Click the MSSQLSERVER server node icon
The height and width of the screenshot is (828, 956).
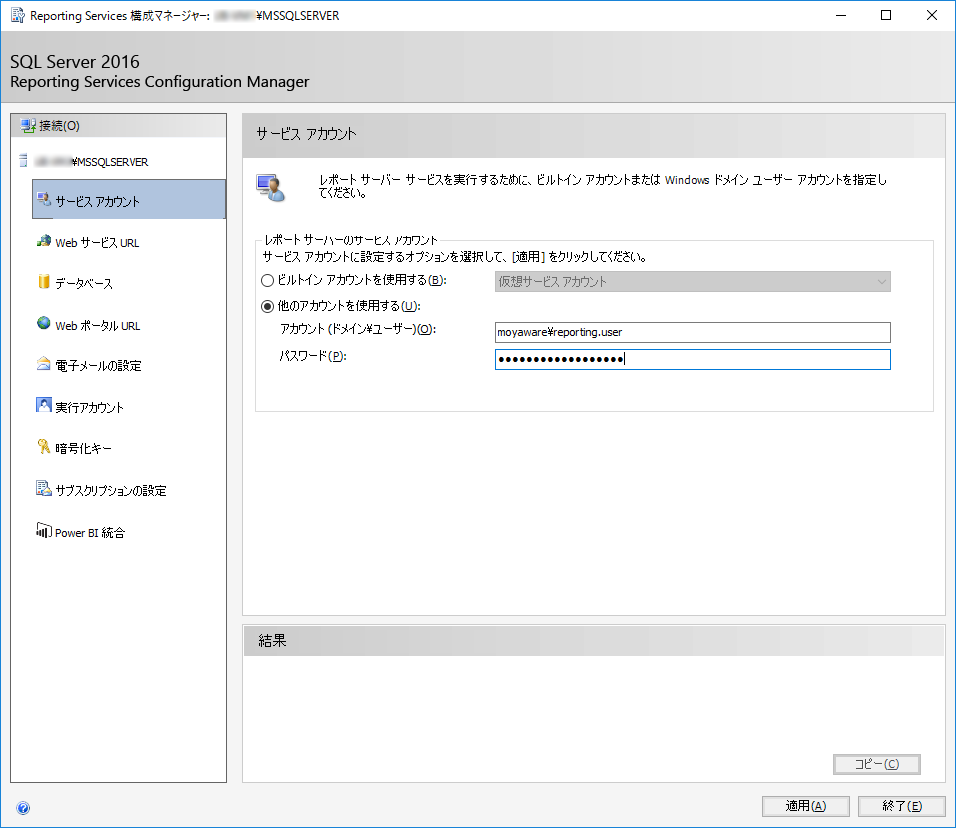coord(23,161)
